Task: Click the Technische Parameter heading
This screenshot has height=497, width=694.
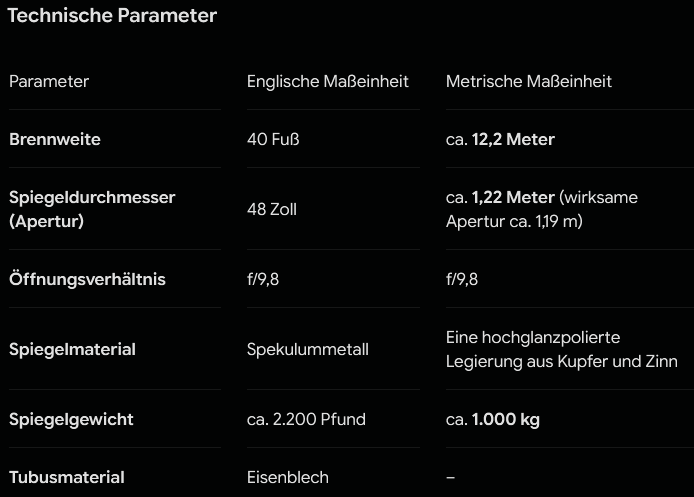Action: point(112,15)
